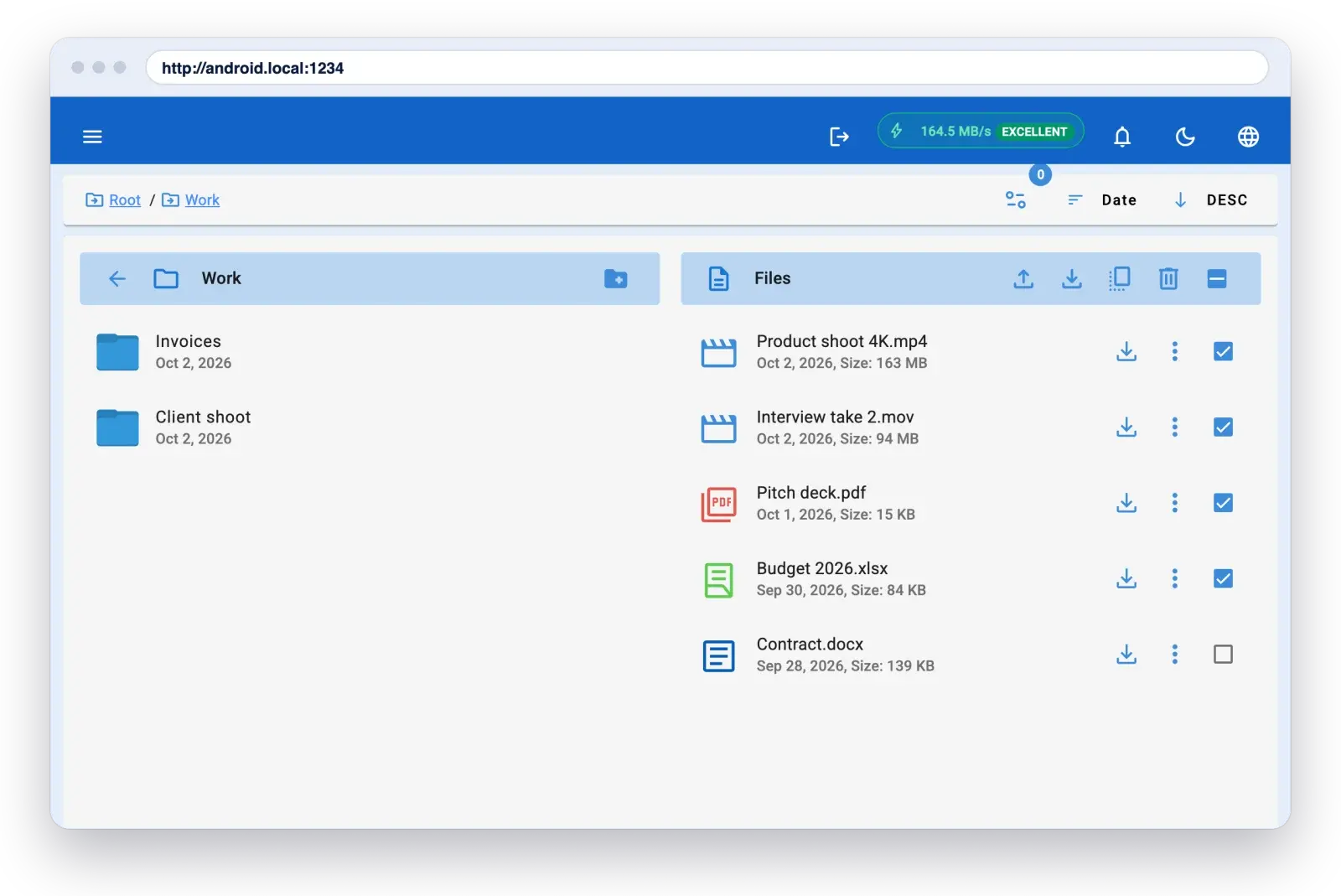Screen dimensions: 1341x896
Task: Download Pitch deck.pdf
Action: point(1126,503)
